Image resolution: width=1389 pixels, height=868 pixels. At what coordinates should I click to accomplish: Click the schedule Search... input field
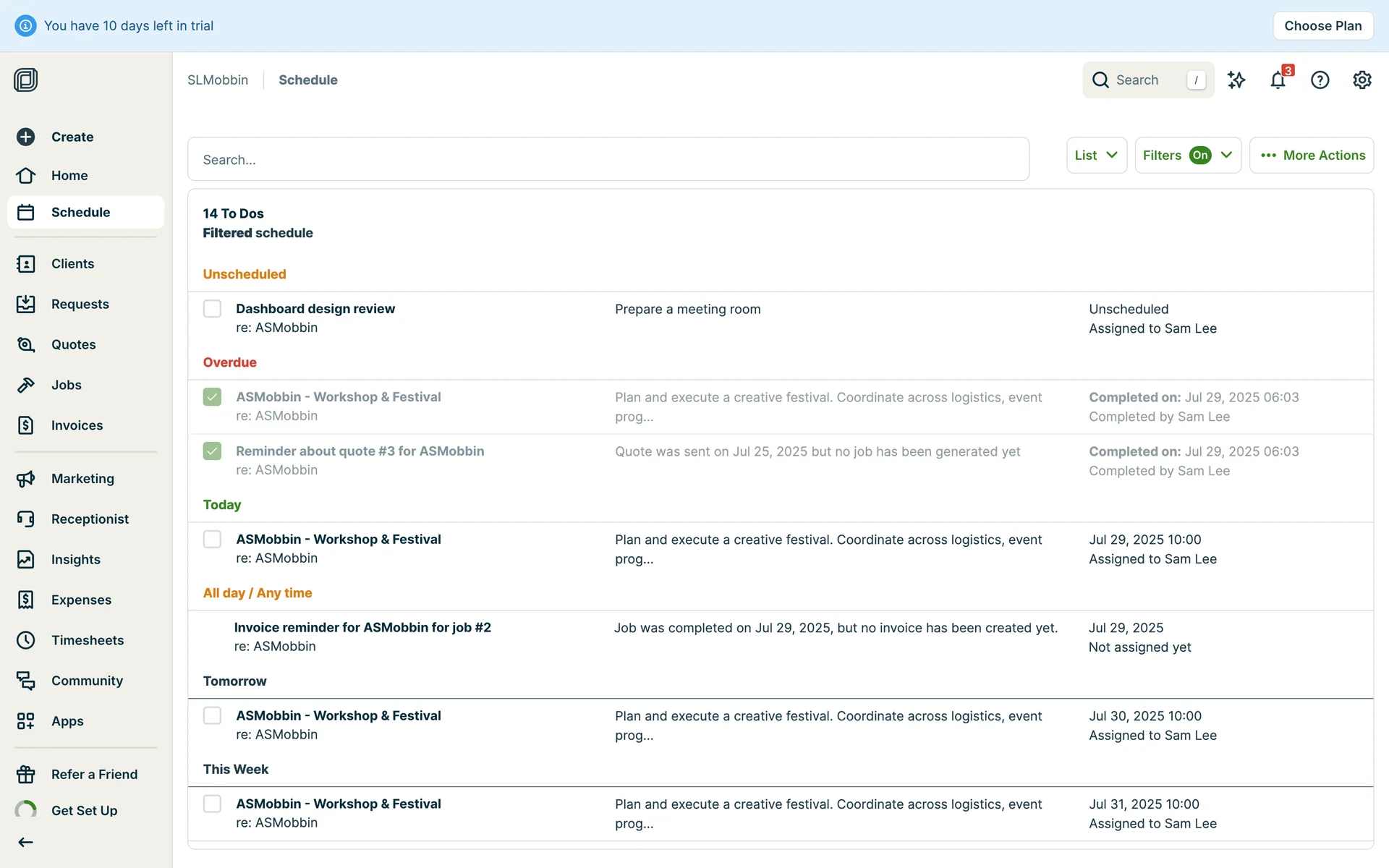[x=608, y=159]
